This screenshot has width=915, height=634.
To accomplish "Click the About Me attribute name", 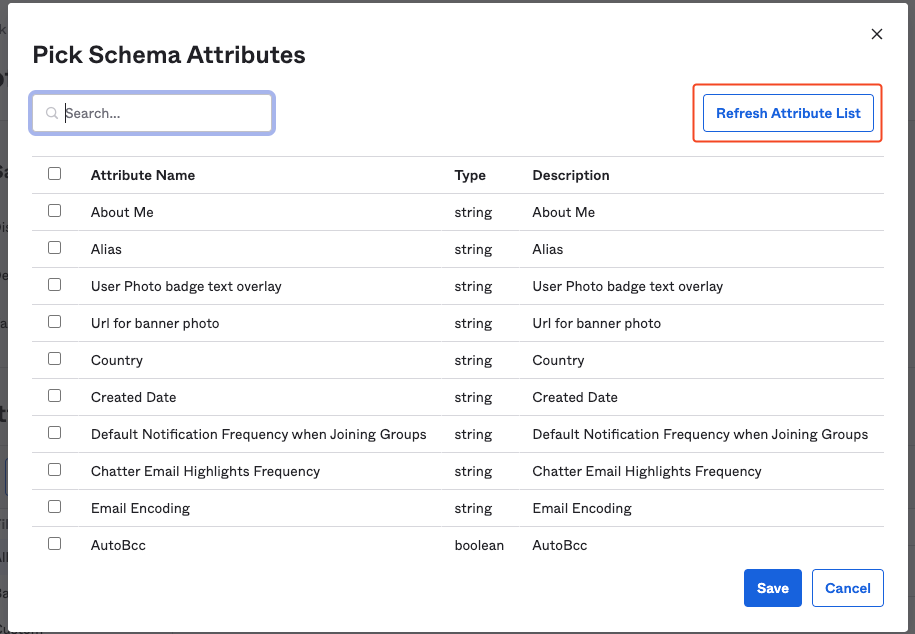I will (x=122, y=212).
